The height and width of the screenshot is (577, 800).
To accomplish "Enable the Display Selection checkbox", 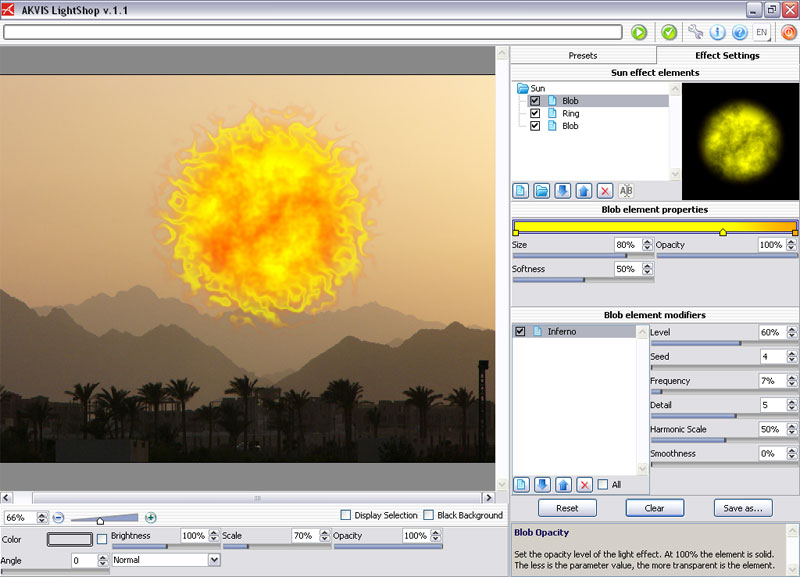I will click(346, 515).
